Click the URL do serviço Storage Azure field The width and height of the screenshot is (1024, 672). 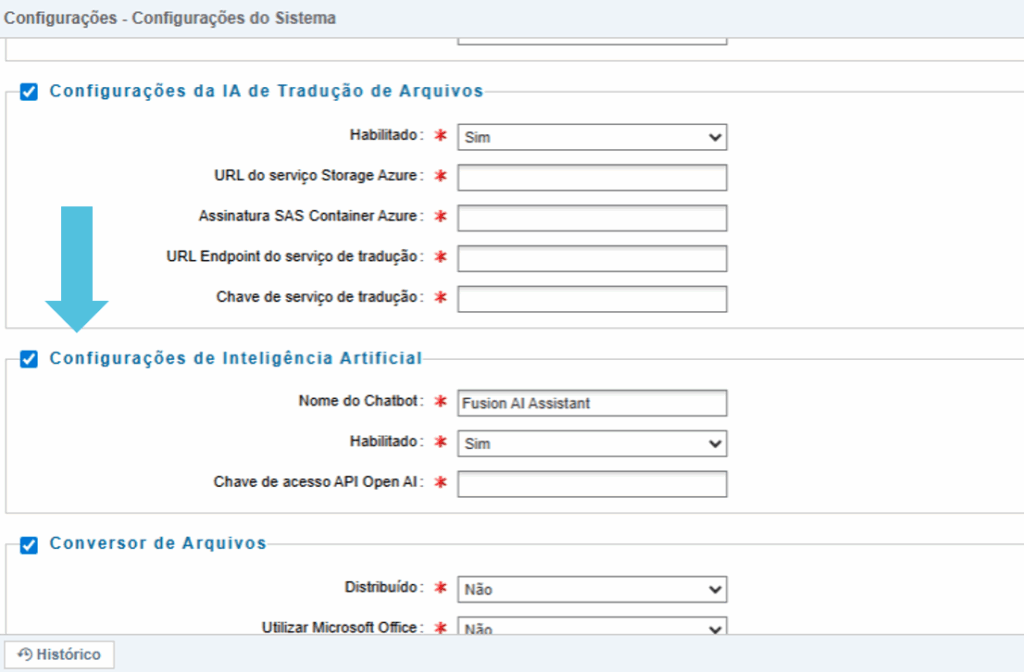(x=591, y=177)
